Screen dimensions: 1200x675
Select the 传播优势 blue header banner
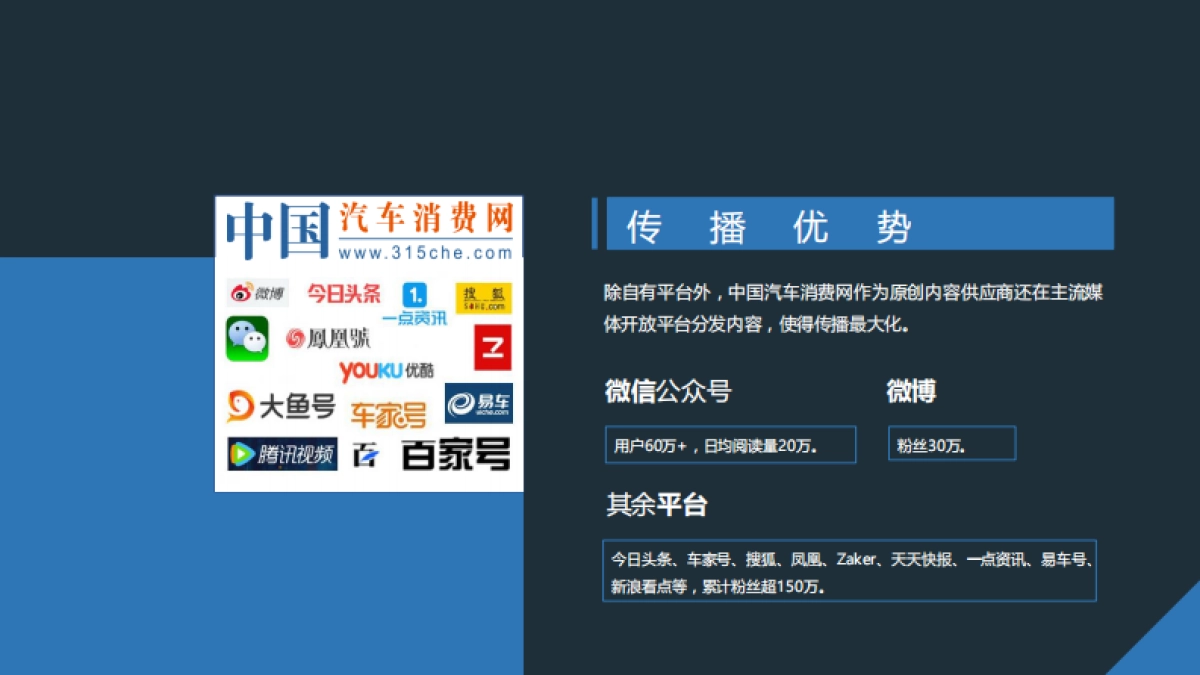point(858,225)
